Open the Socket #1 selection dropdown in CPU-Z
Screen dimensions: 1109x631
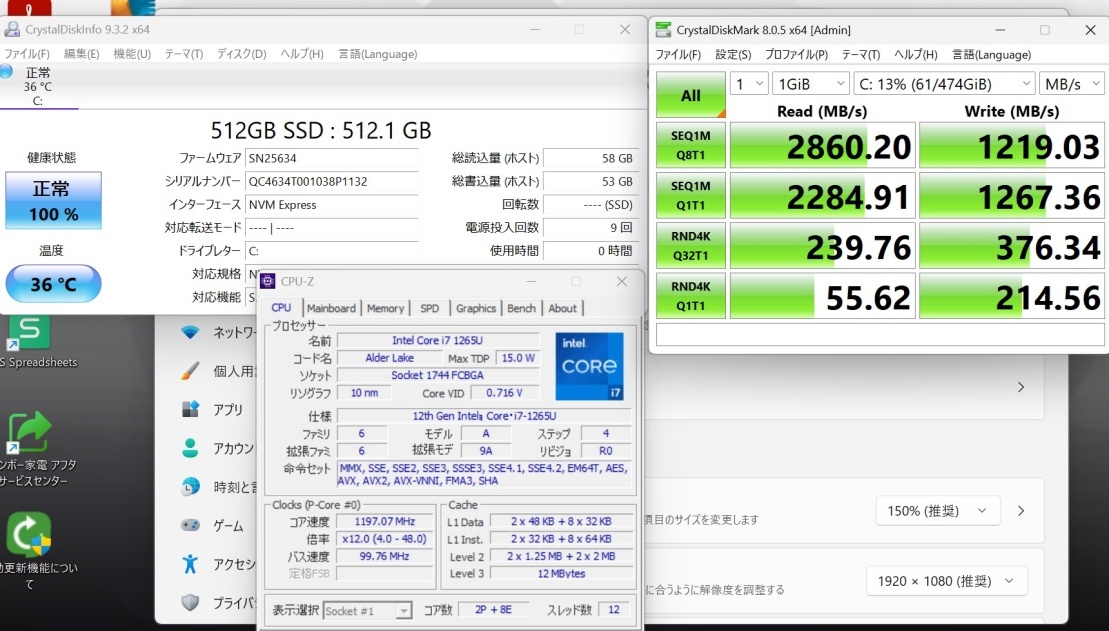(x=367, y=610)
